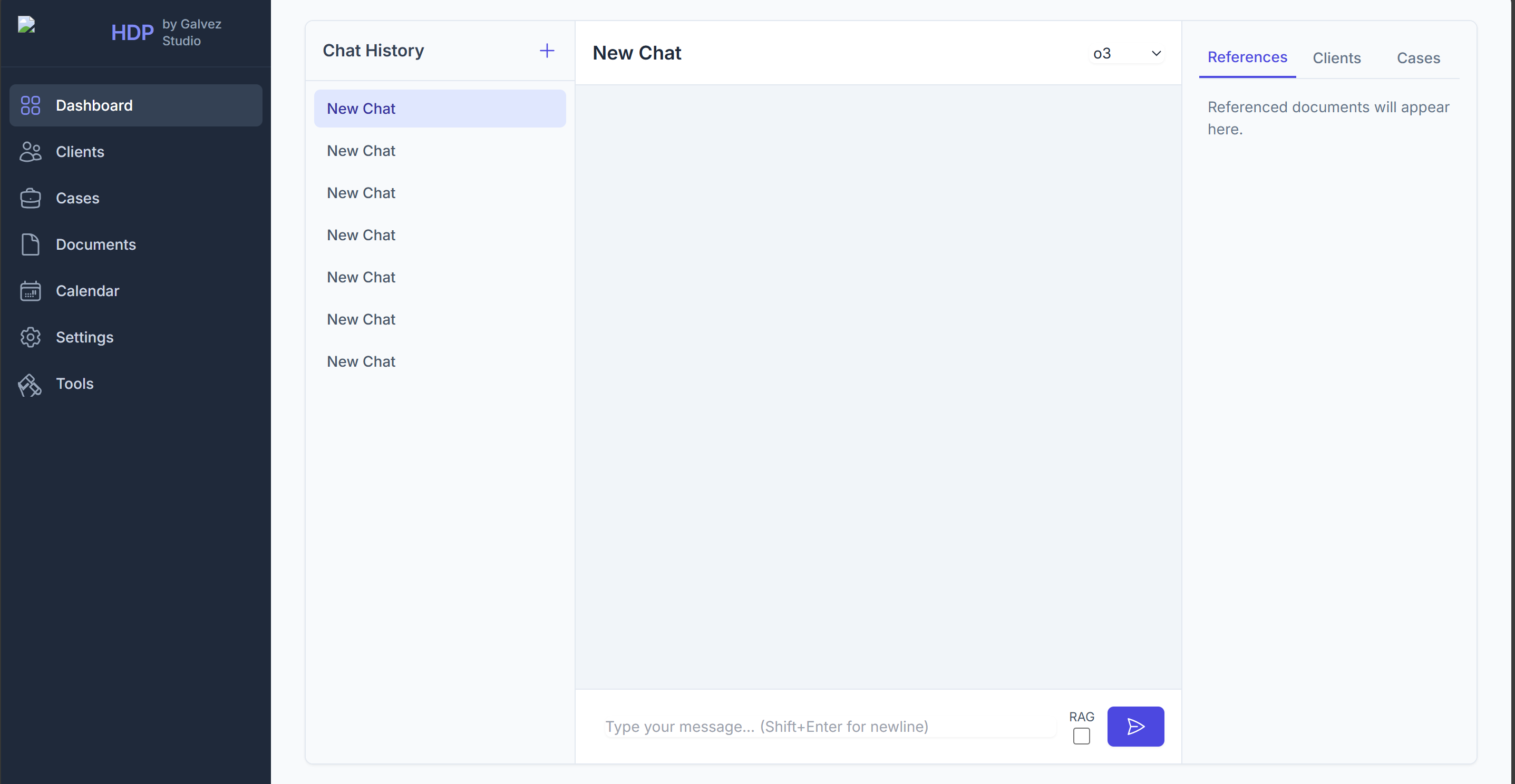The height and width of the screenshot is (784, 1515).
Task: Click the Cases briefcase icon
Action: pyautogui.click(x=31, y=198)
